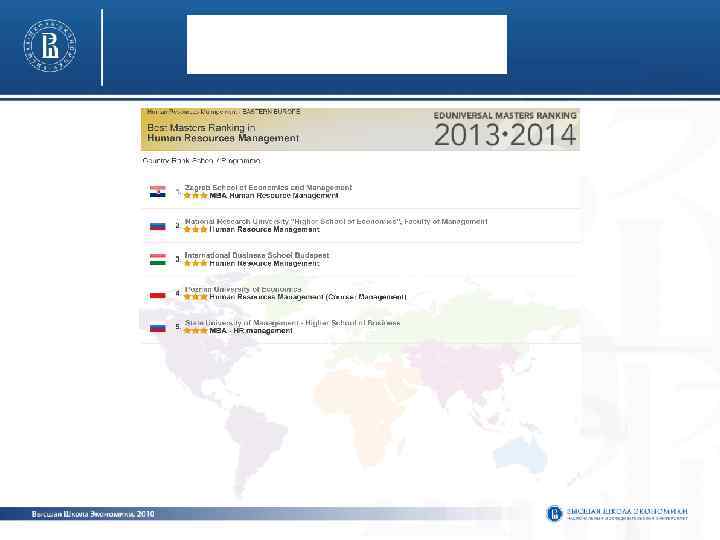This screenshot has width=720, height=540.
Task: Select Human Resources Management (Change Management) text
Action: pyautogui.click(x=308, y=297)
